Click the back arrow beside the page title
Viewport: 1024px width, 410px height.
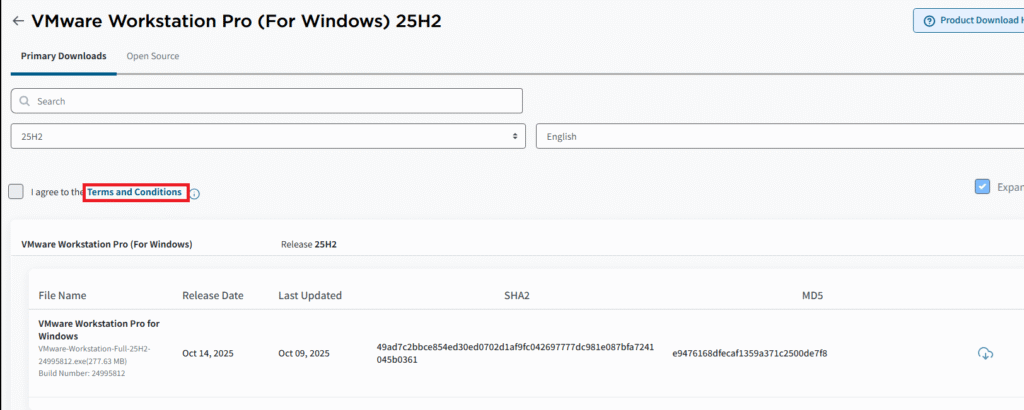coord(17,20)
